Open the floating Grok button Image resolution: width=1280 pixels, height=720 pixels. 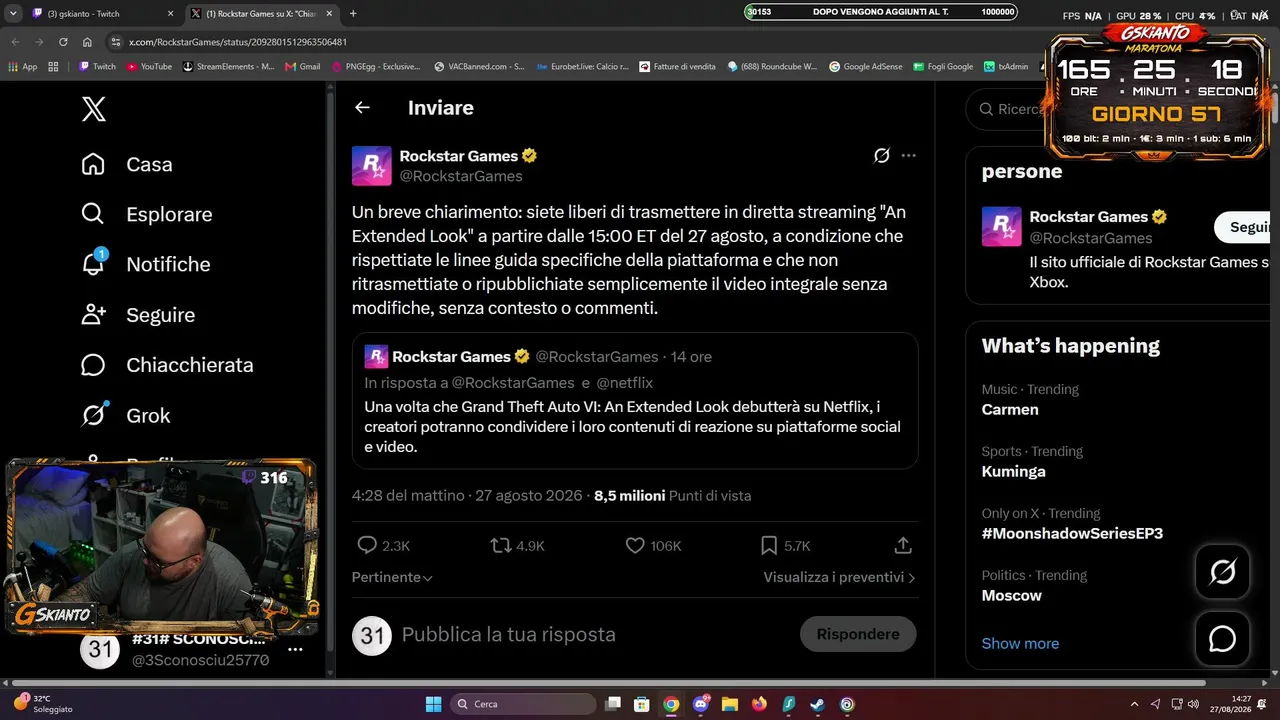[x=1222, y=572]
